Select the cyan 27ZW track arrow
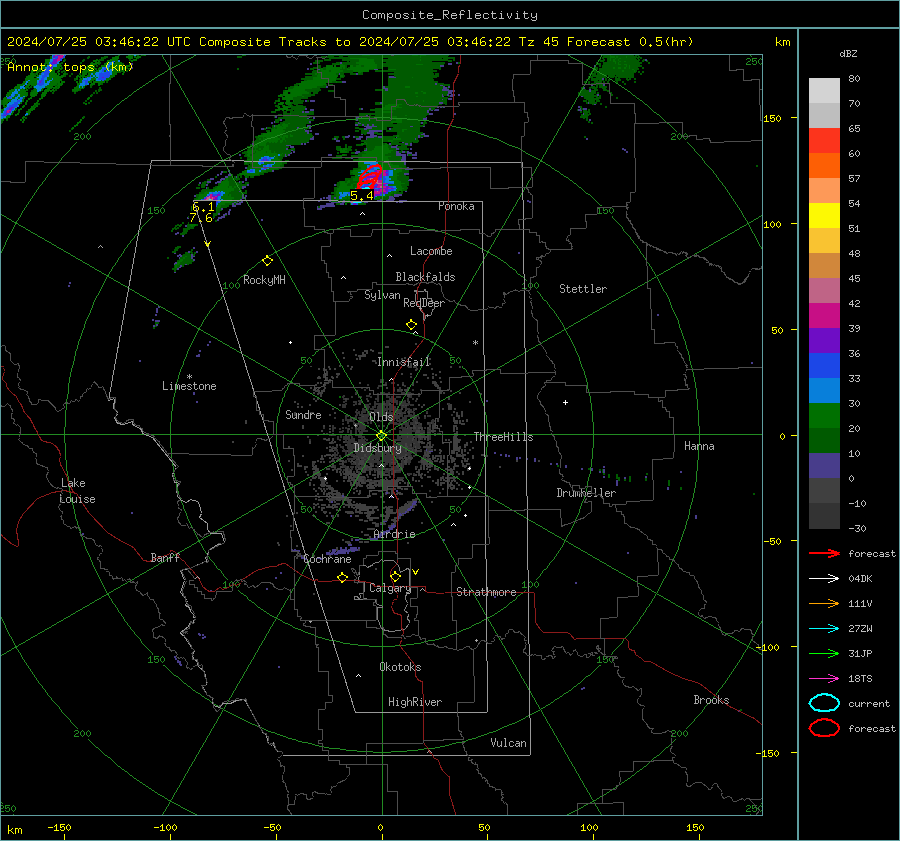The height and width of the screenshot is (841, 900). (824, 629)
